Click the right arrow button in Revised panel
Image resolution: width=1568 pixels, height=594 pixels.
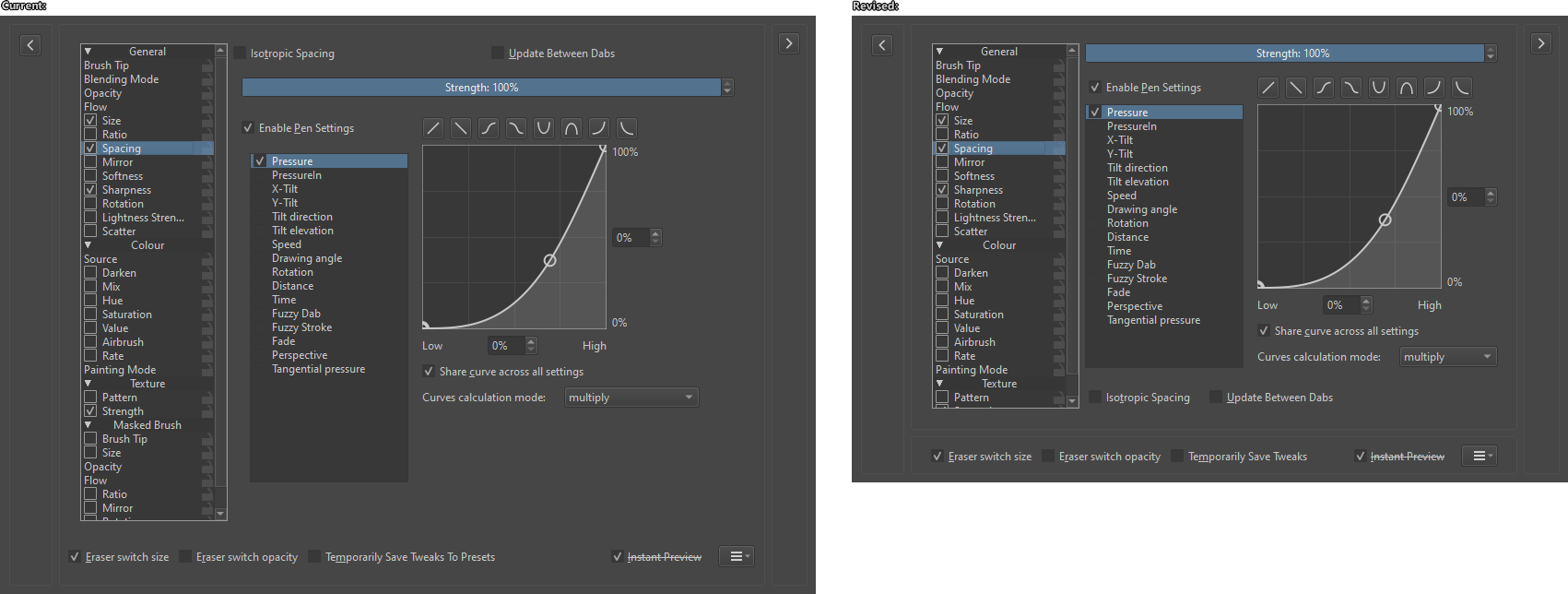1540,43
